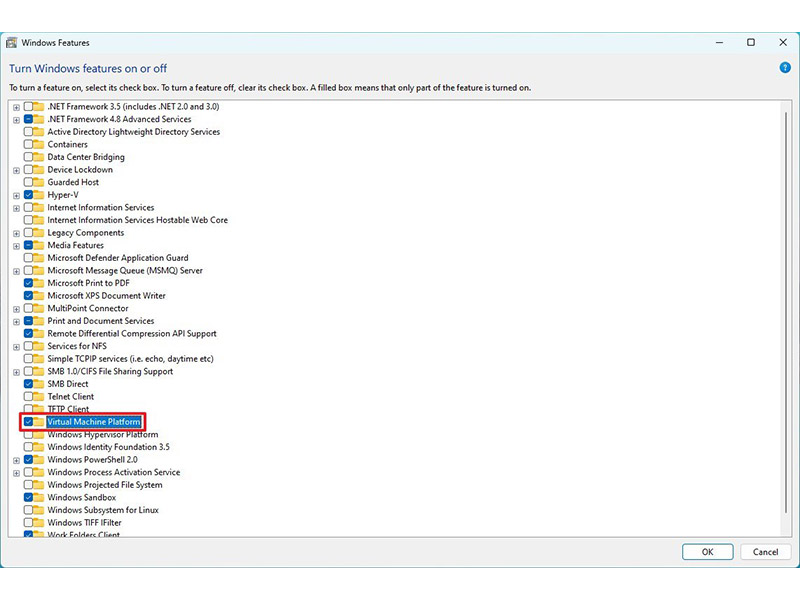Click folder icon next to Services for NFS

click(39, 346)
